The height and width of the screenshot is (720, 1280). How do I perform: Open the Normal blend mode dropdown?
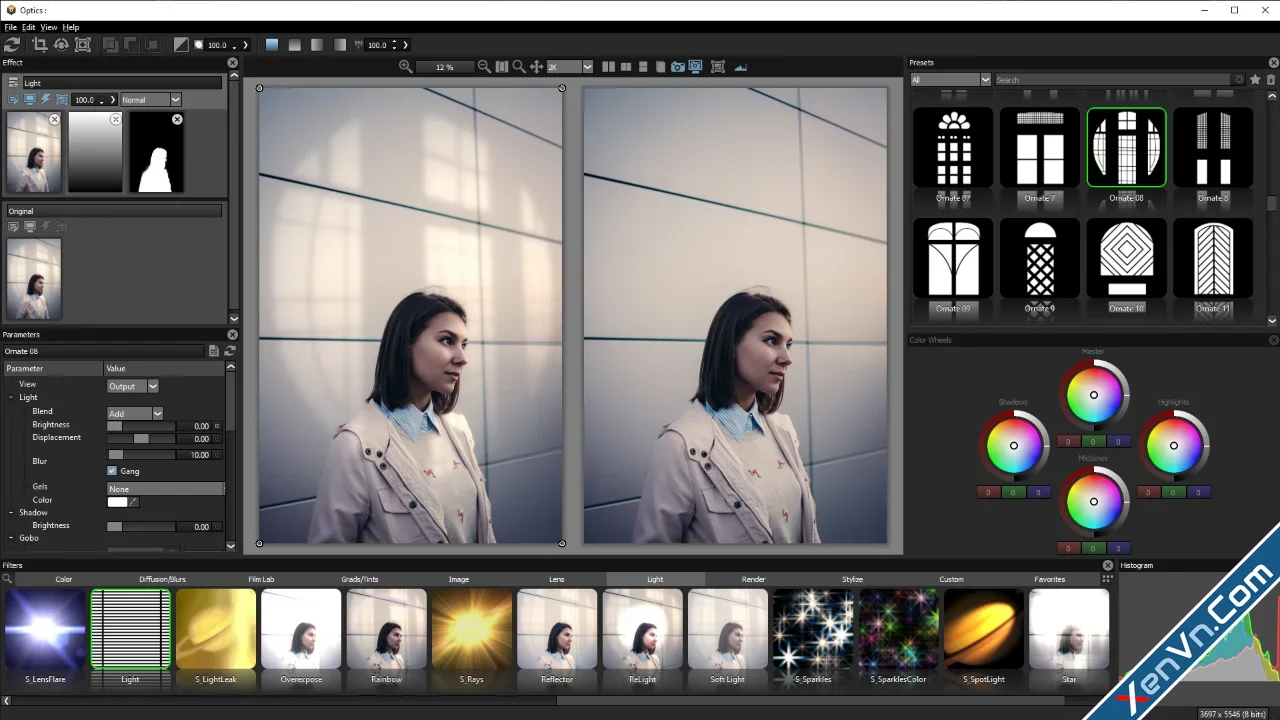[x=151, y=100]
